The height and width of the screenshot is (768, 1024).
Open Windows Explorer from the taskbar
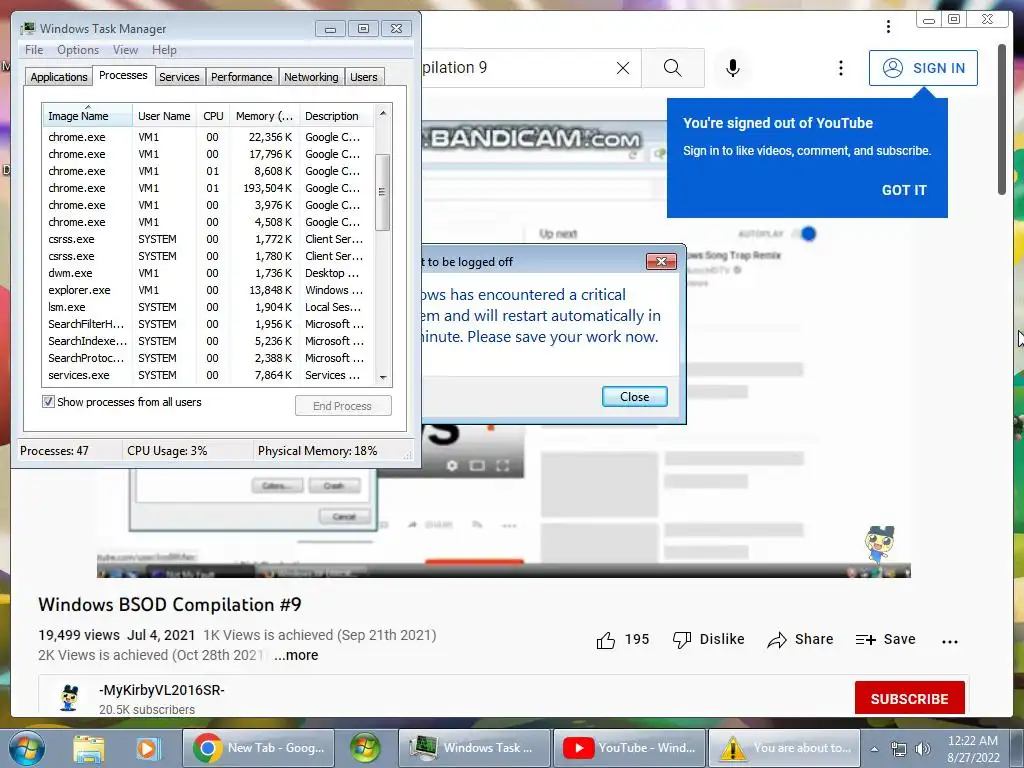(89, 748)
